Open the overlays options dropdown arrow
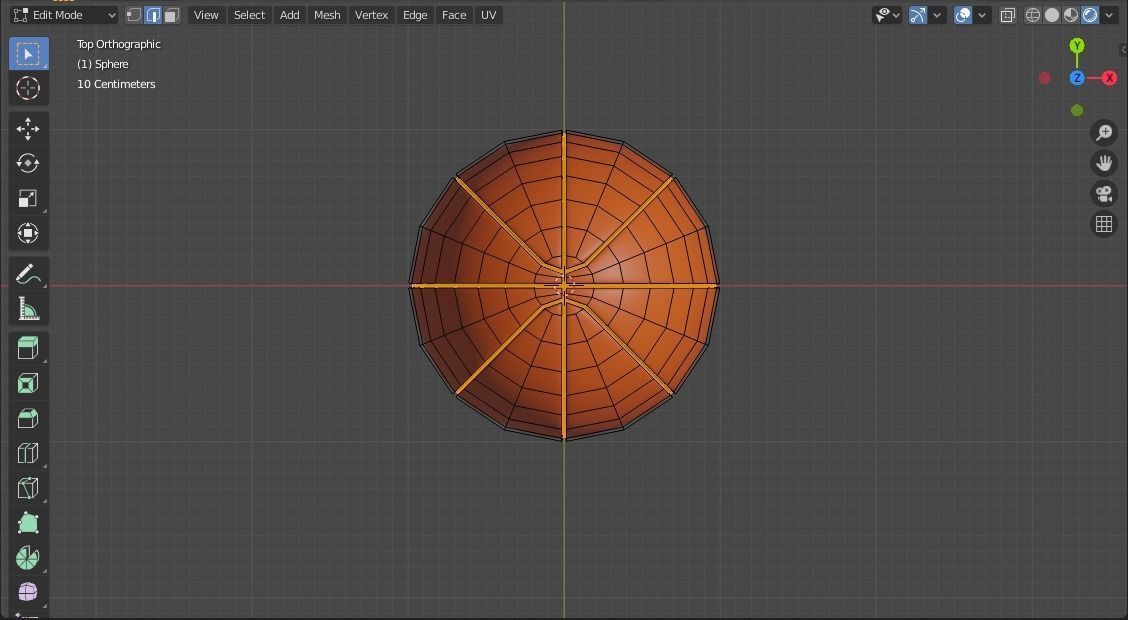Screen dimensions: 1128x620 982,15
